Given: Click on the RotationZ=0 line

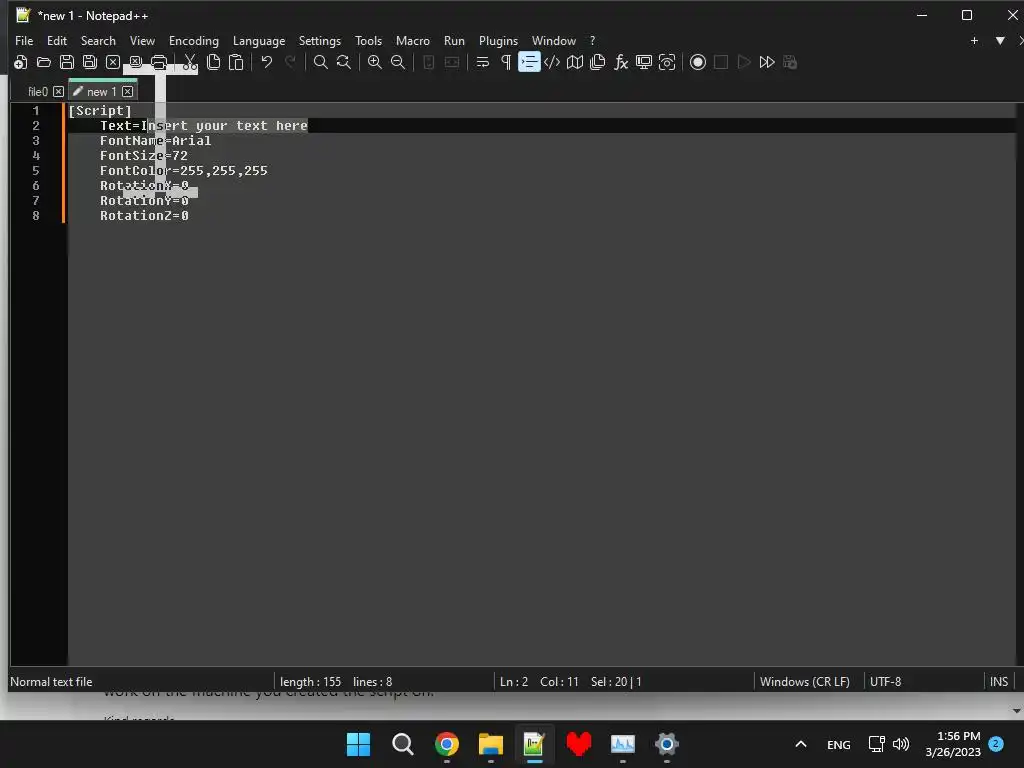Looking at the screenshot, I should [x=144, y=216].
